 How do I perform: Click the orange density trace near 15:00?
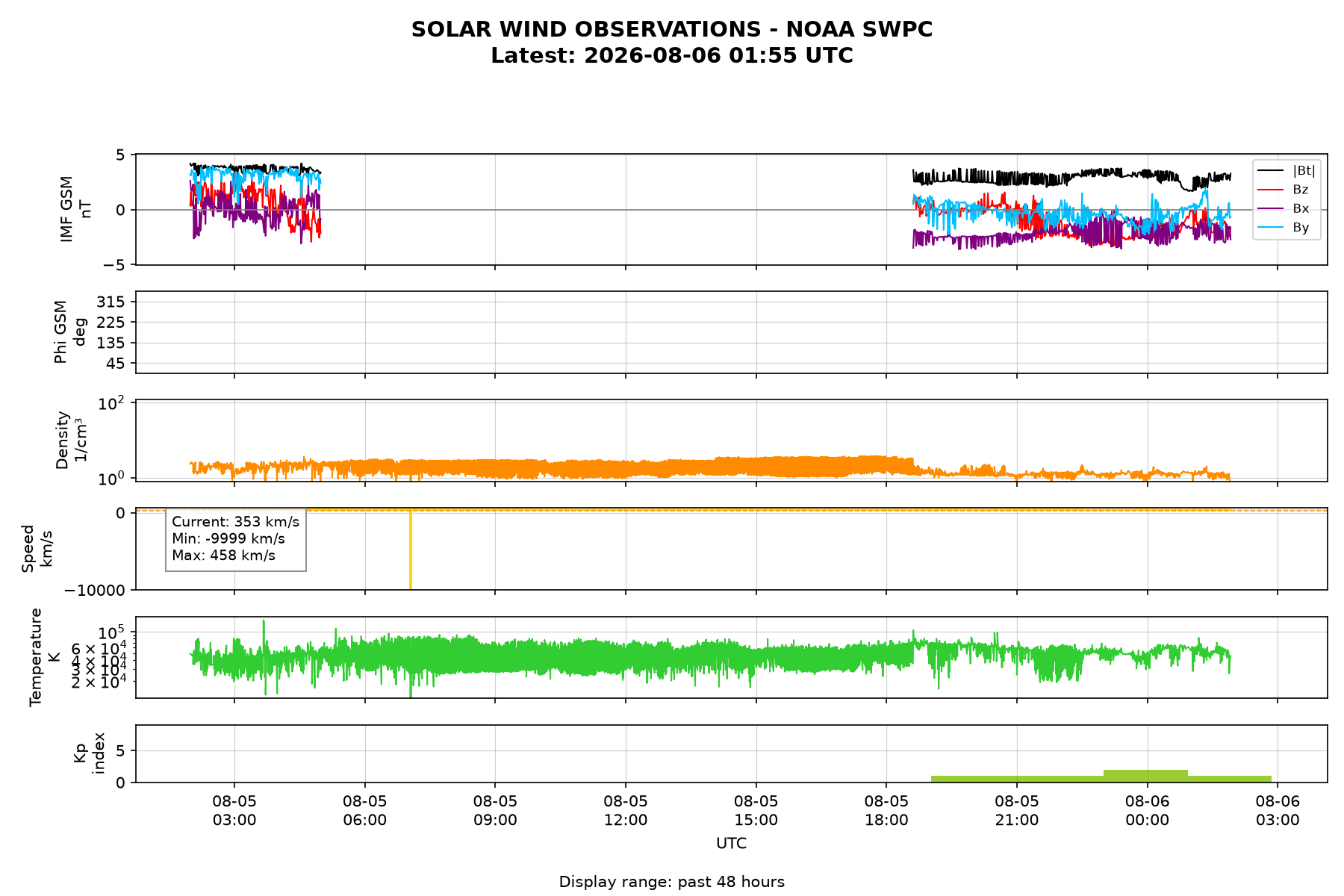click(756, 467)
